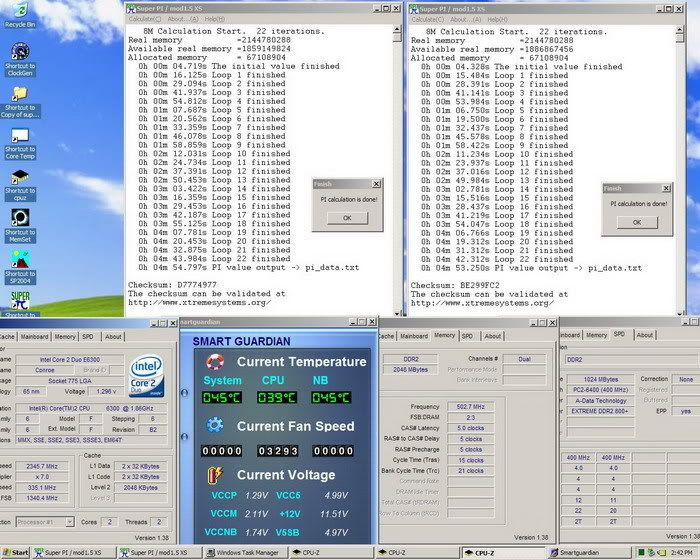Image resolution: width=700 pixels, height=560 pixels.
Task: Open the Help(H) menu in the BE299FC2 Super PI window
Action: pyautogui.click(x=497, y=20)
